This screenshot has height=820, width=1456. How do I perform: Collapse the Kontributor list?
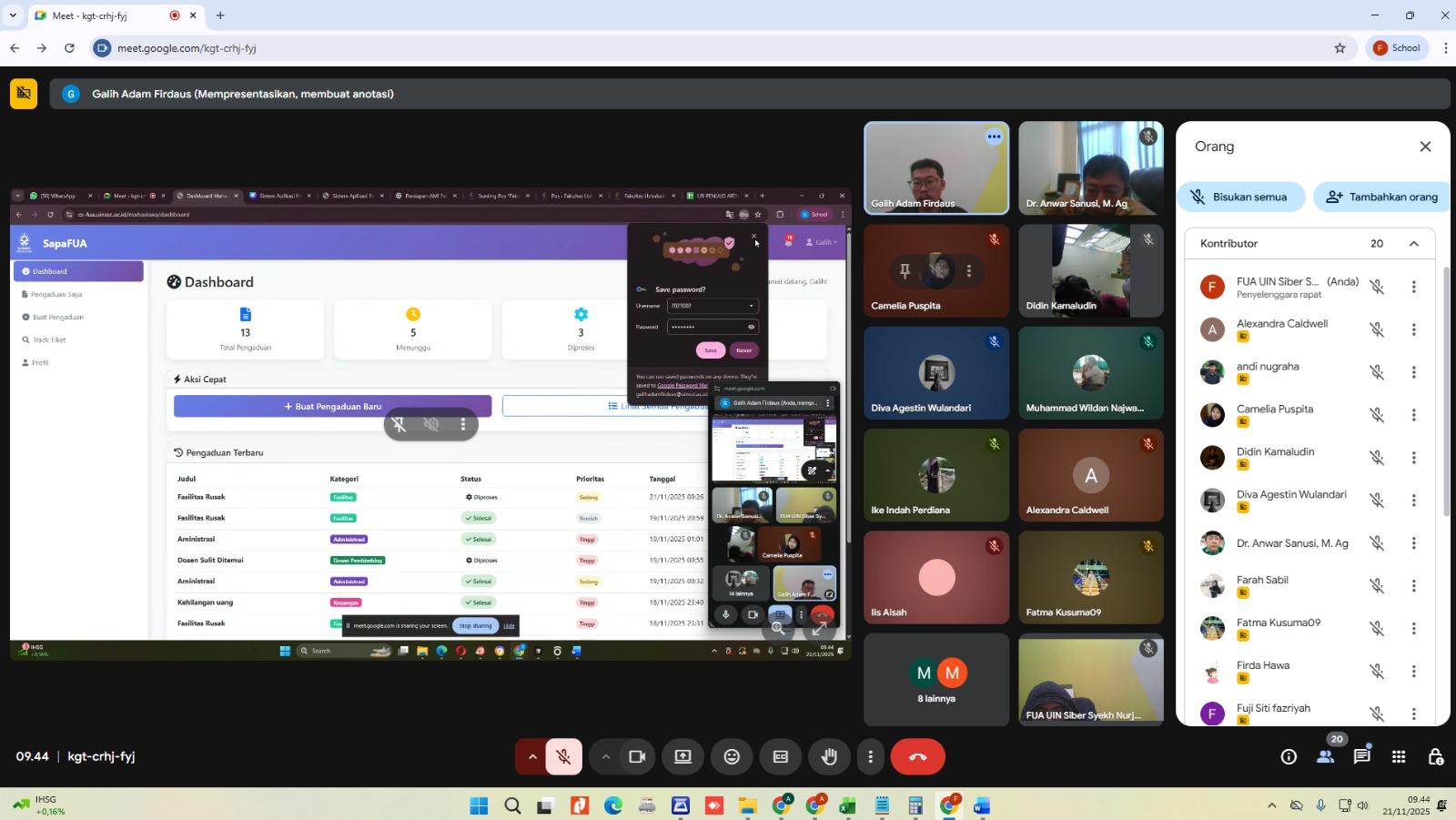pos(1413,244)
